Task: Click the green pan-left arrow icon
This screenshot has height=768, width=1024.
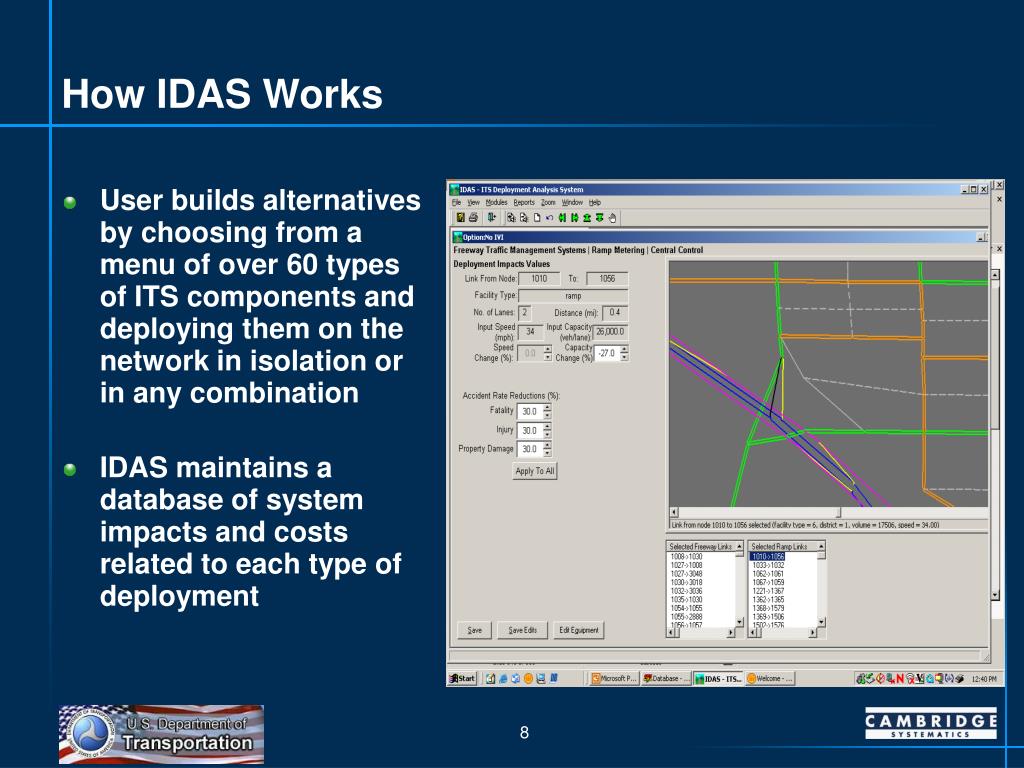Action: coord(562,218)
